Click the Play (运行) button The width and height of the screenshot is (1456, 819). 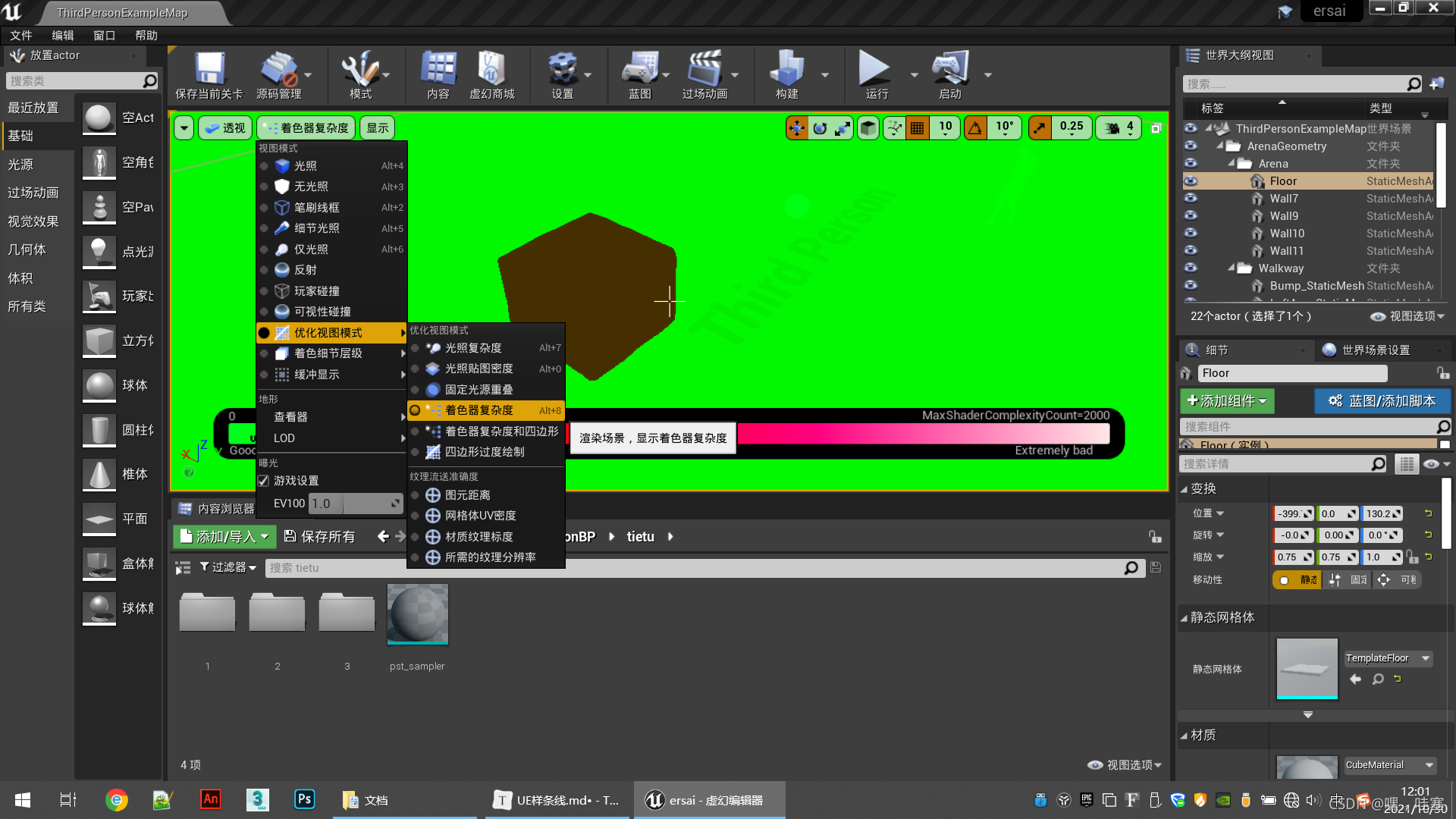coord(876,74)
